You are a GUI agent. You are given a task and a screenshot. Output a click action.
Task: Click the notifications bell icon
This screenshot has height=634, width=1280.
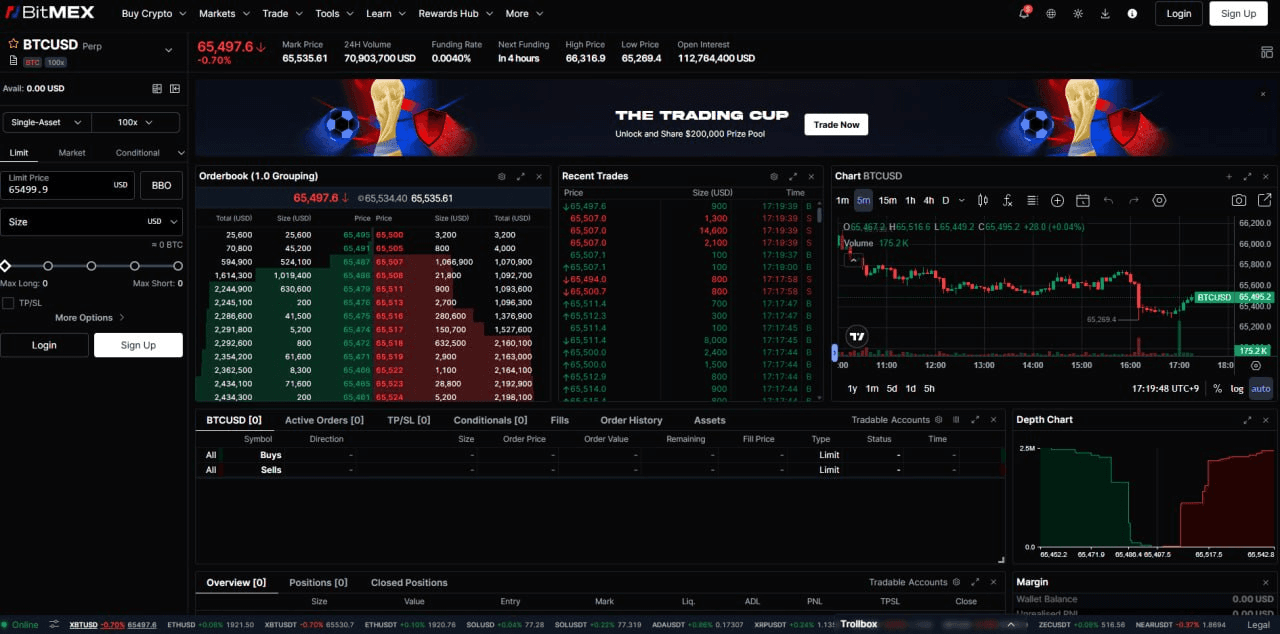(x=1024, y=13)
